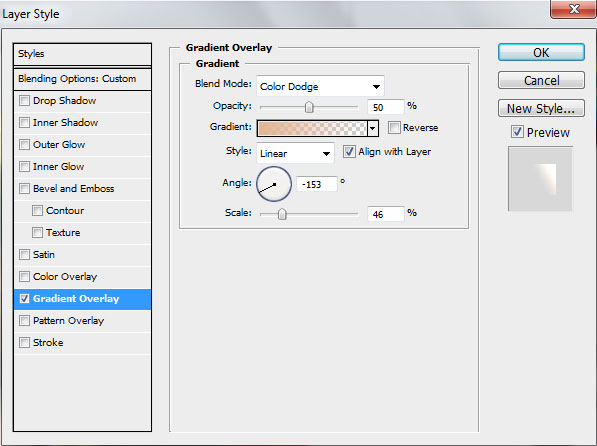Enable the Drop Shadow checkbox
This screenshot has width=597, height=446.
tap(24, 101)
